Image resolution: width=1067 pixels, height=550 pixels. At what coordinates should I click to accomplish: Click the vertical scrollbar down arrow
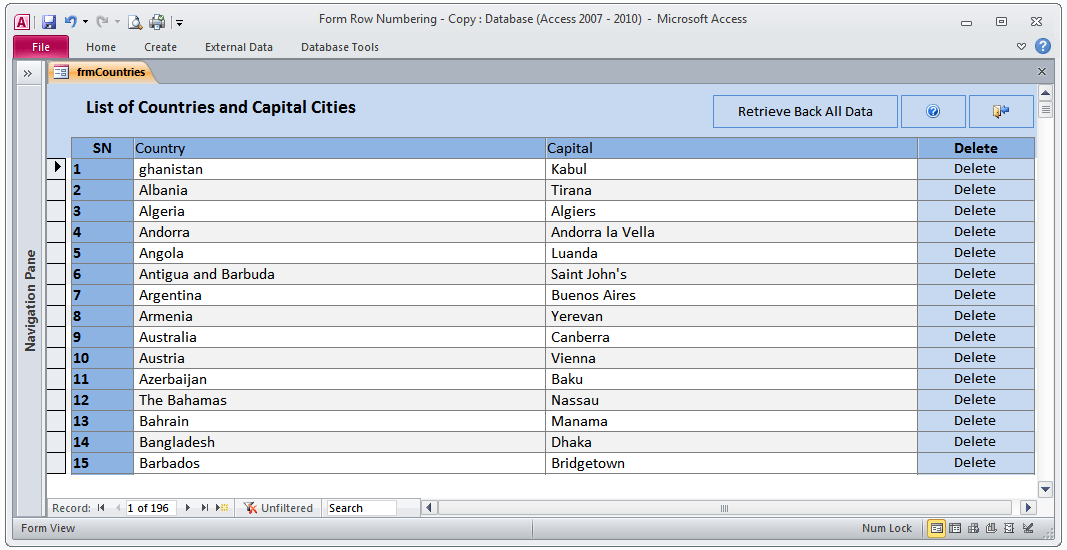pyautogui.click(x=1045, y=489)
